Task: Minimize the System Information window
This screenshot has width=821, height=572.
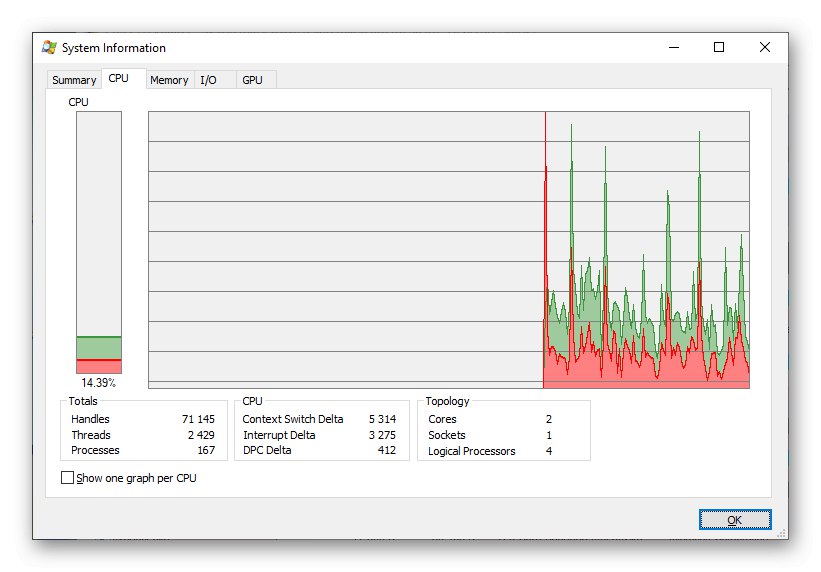Action: [674, 47]
